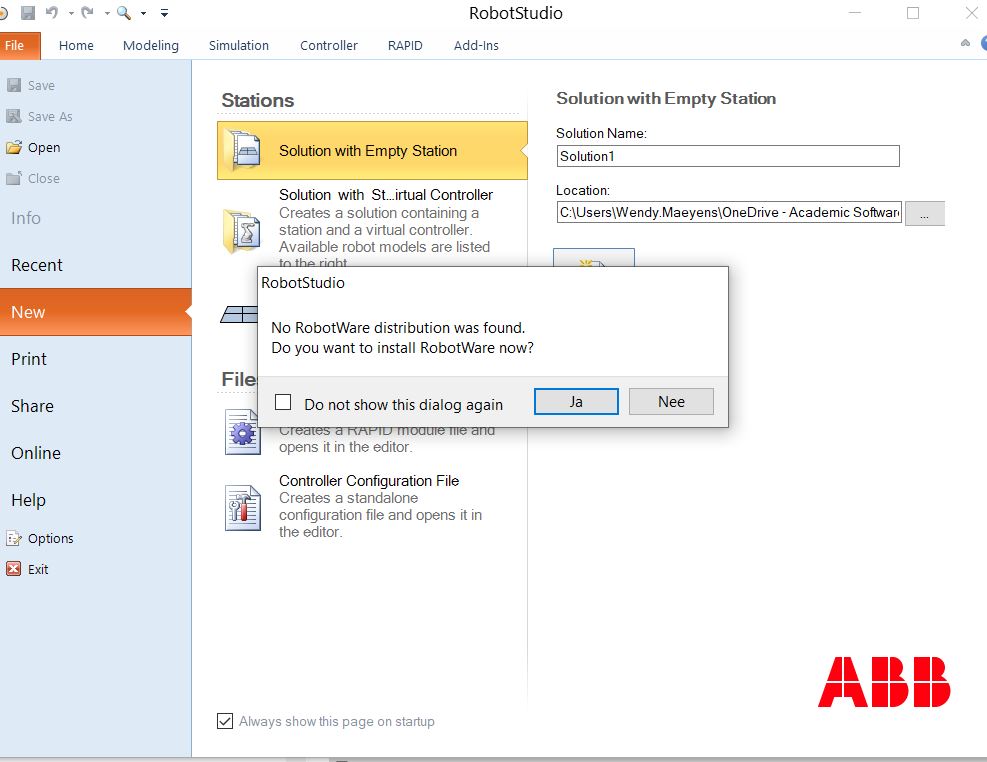This screenshot has height=762, width=987.
Task: Open the File tab
Action: point(20,46)
